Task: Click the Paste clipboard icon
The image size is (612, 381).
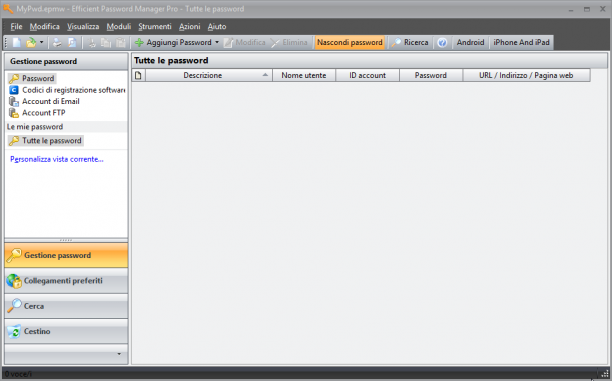Action: (121, 43)
